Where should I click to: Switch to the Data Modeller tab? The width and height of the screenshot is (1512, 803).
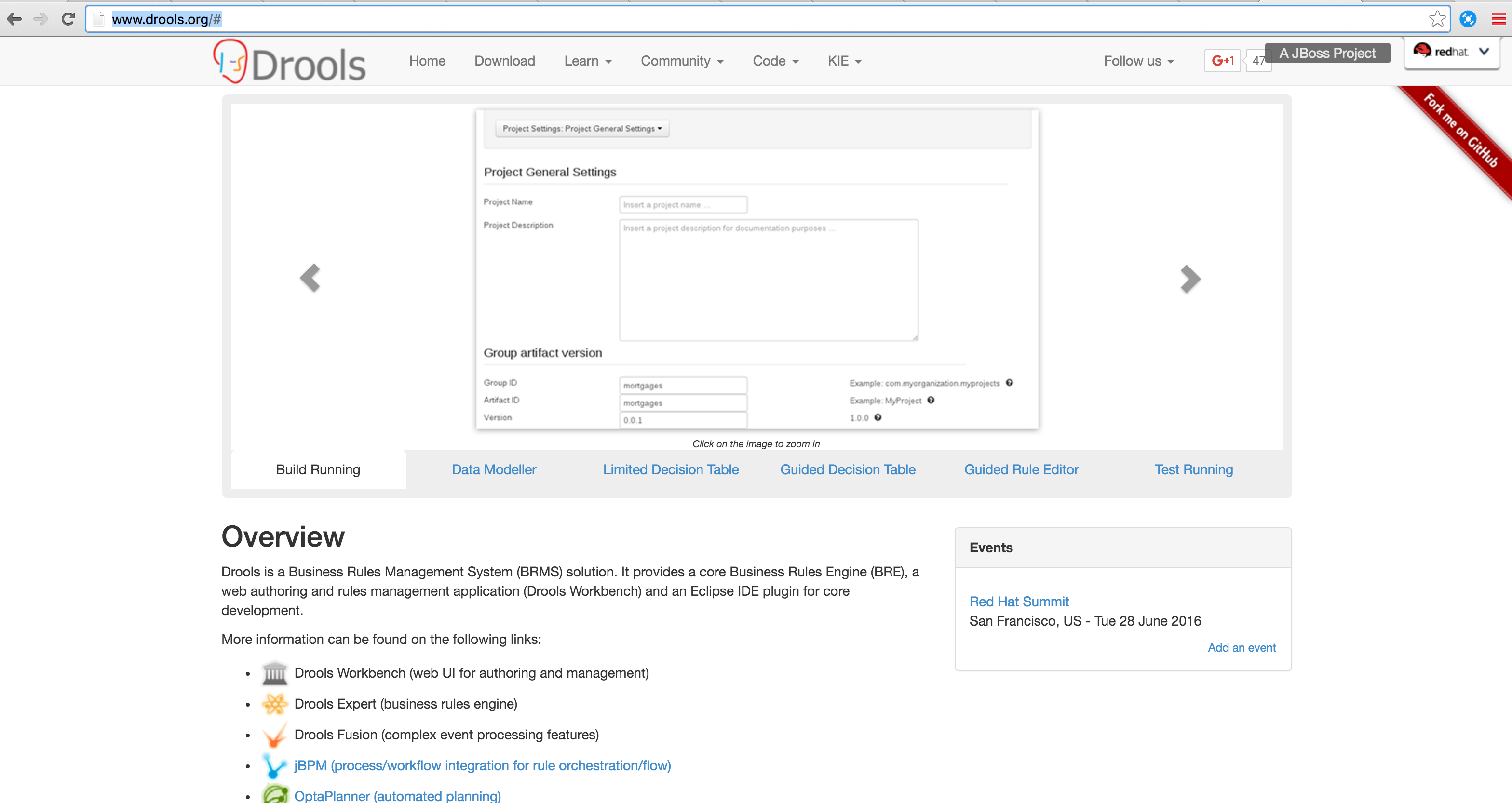click(494, 469)
